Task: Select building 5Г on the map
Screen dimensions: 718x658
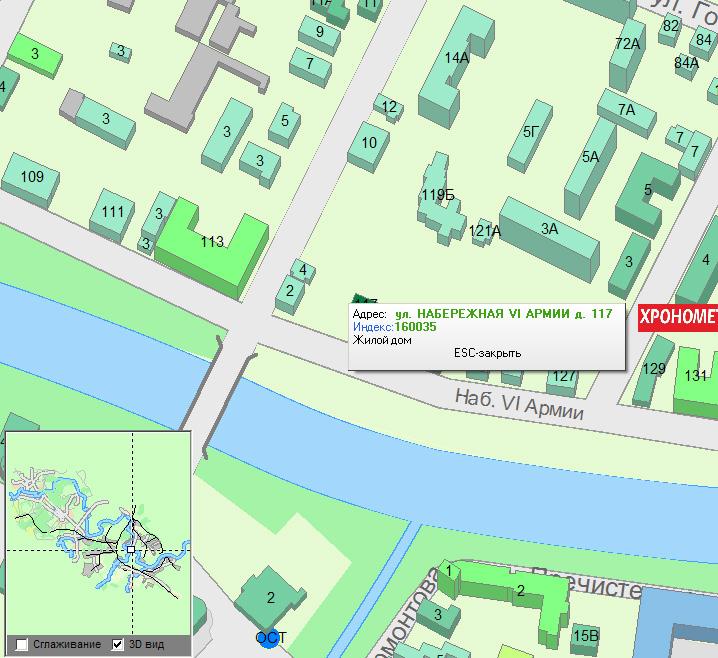Action: (530, 132)
